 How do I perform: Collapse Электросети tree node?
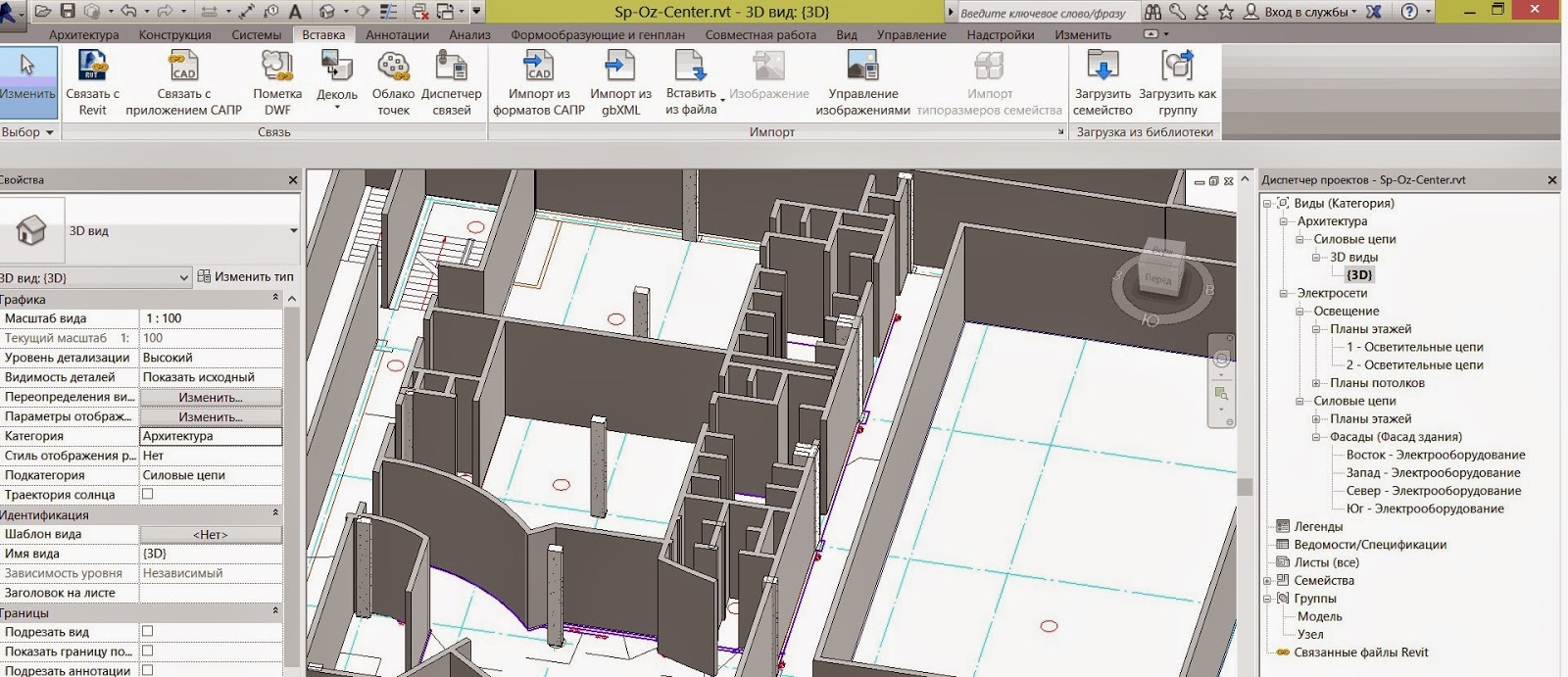(x=1283, y=293)
